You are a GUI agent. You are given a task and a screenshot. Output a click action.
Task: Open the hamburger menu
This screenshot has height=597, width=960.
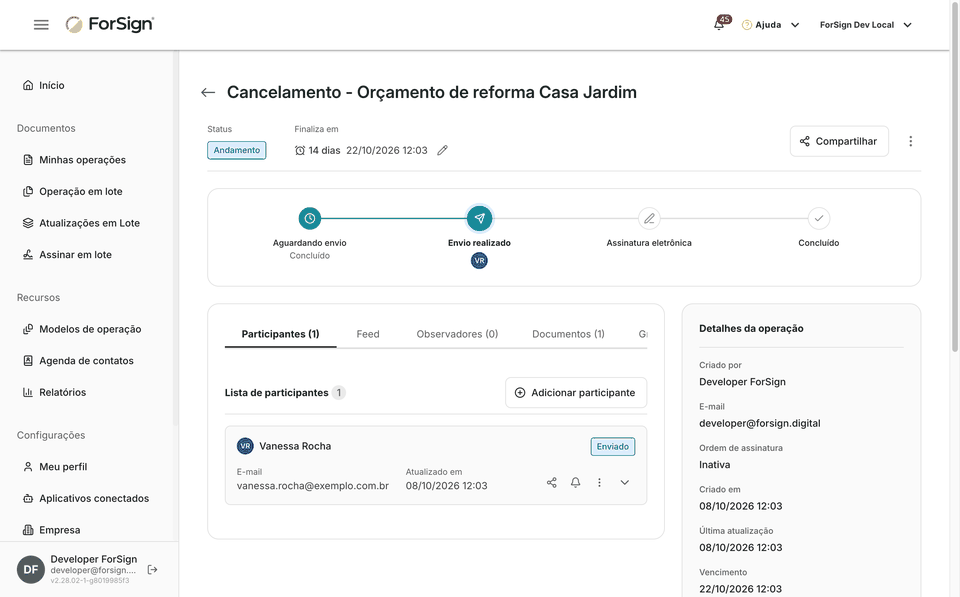coord(41,24)
